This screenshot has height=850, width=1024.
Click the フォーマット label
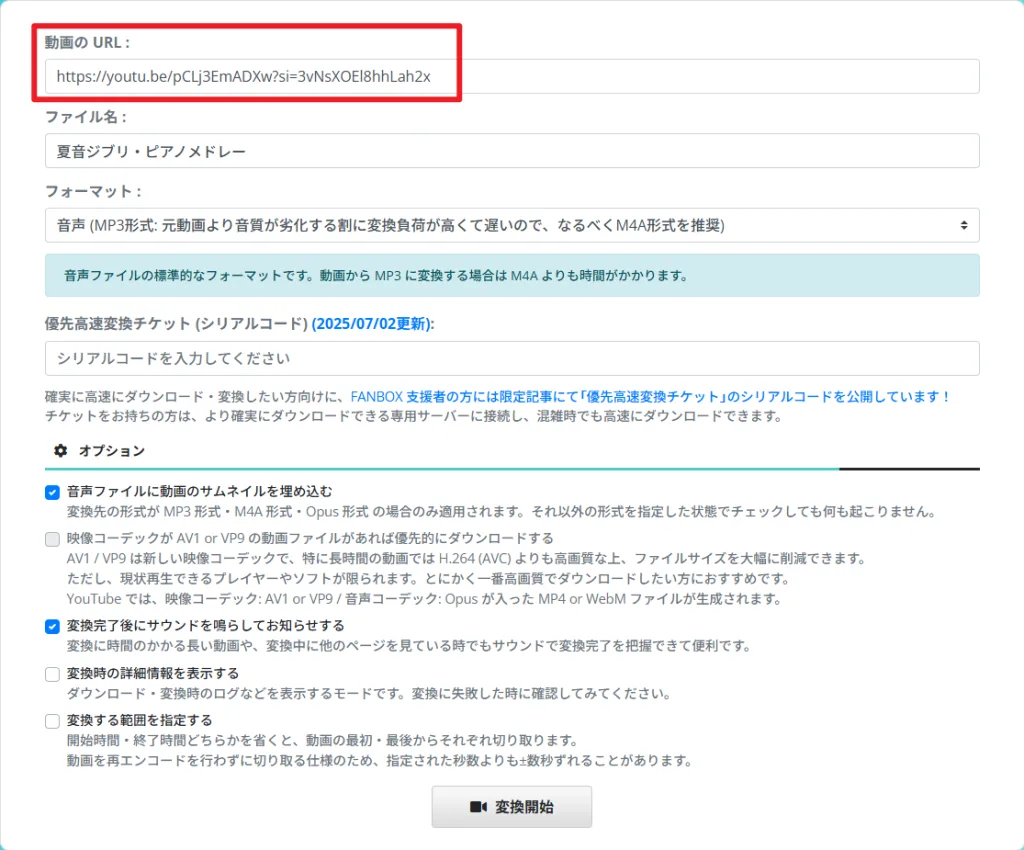pyautogui.click(x=93, y=191)
